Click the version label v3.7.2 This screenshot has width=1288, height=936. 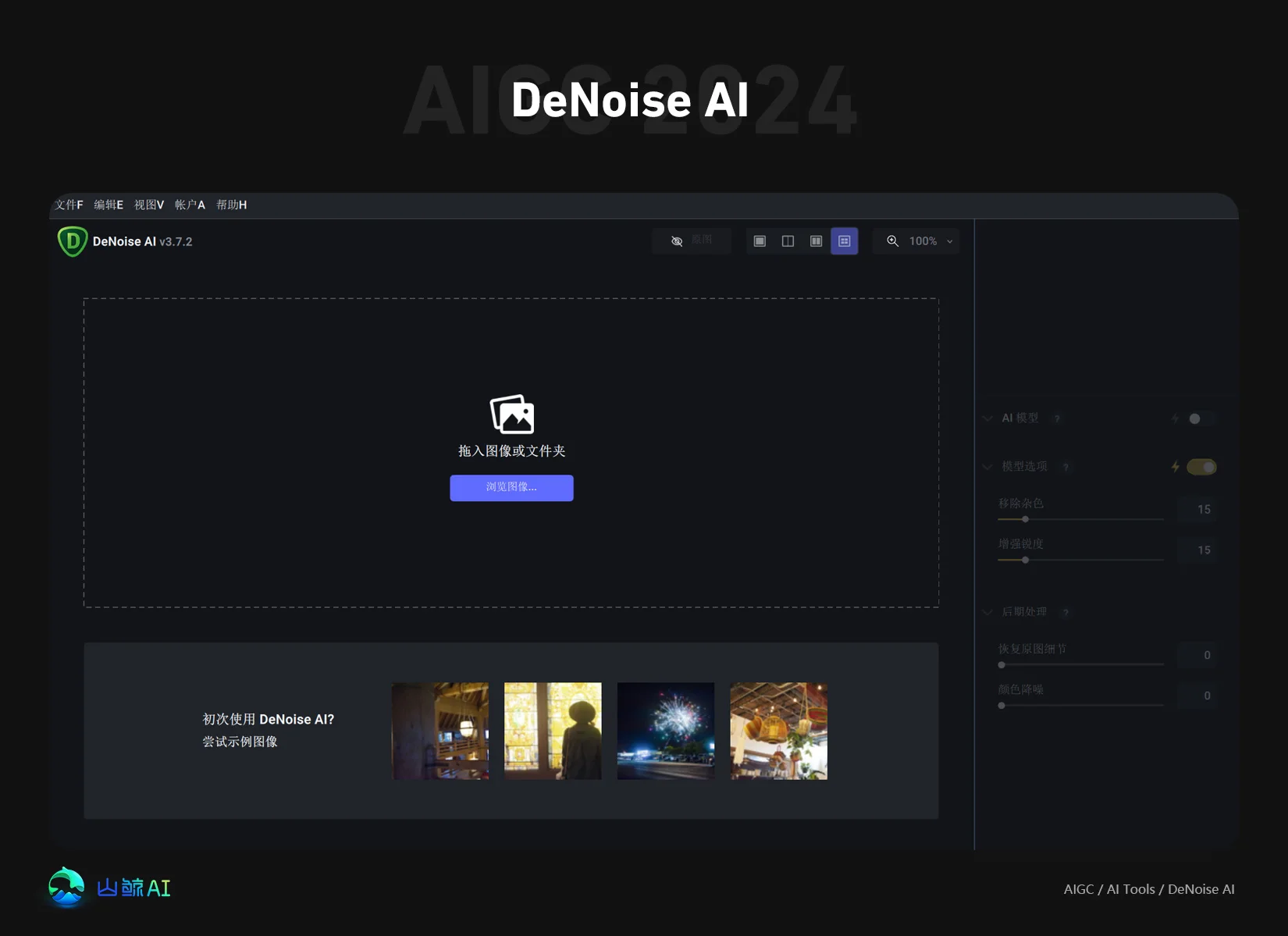176,242
